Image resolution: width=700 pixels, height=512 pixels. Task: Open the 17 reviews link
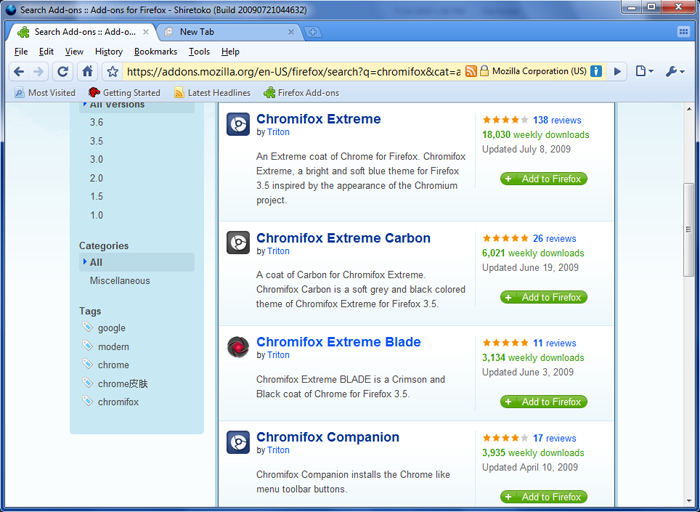coord(554,438)
